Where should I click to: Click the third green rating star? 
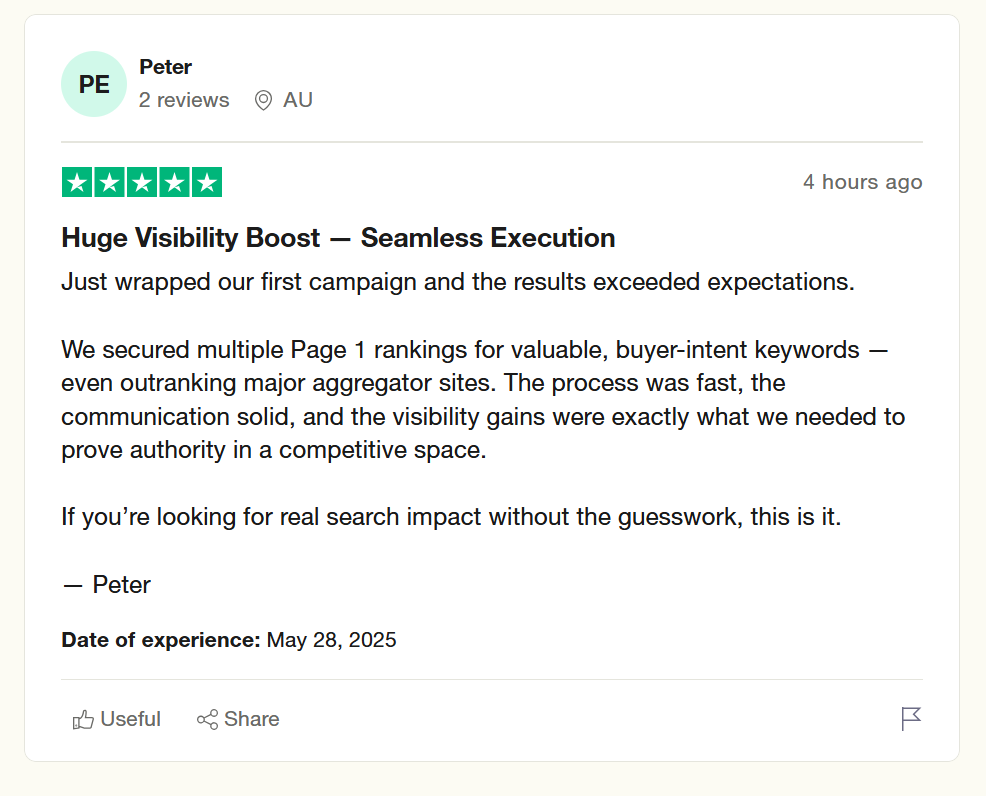[142, 182]
